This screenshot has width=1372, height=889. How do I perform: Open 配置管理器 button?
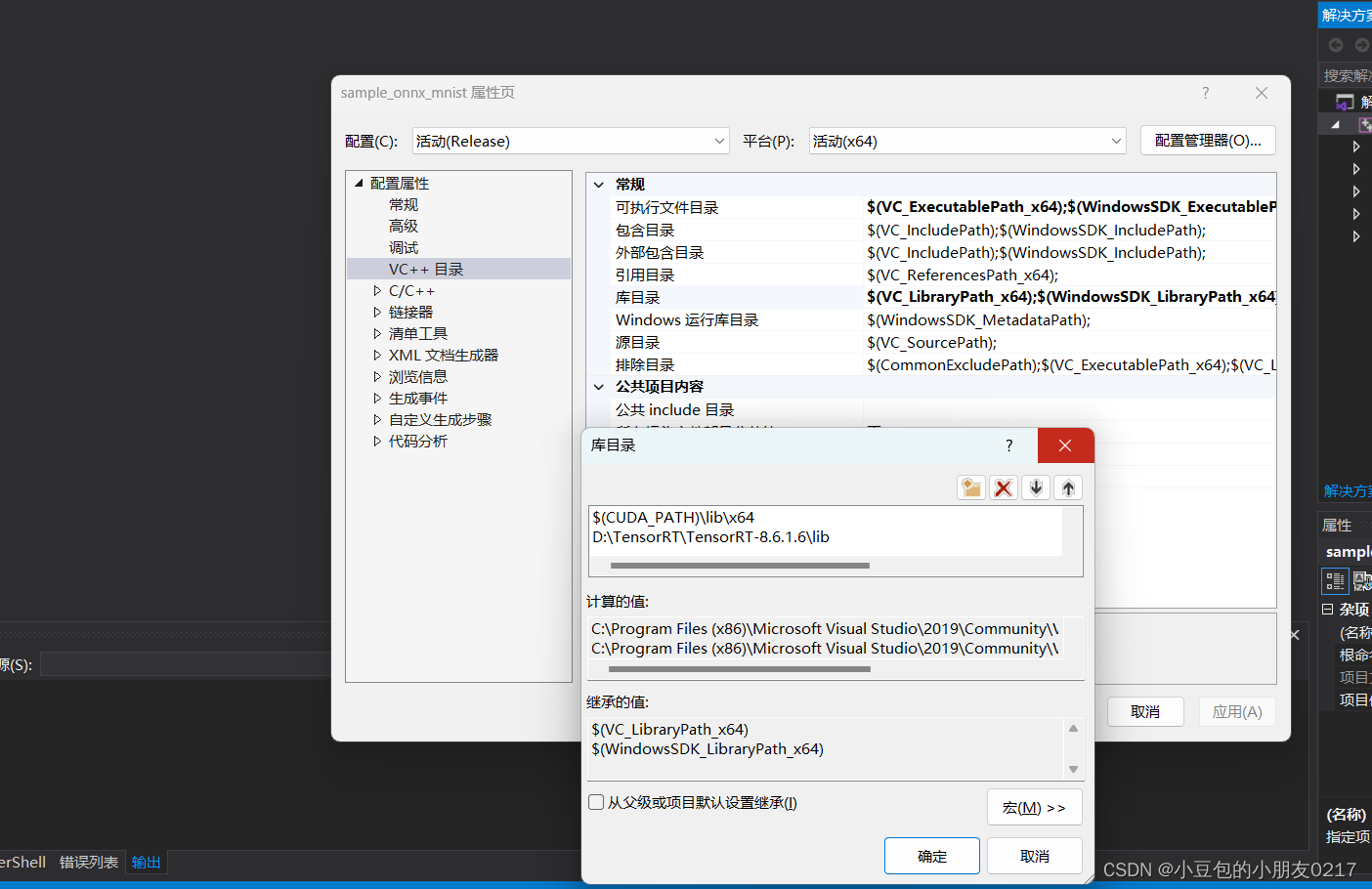pos(1208,141)
